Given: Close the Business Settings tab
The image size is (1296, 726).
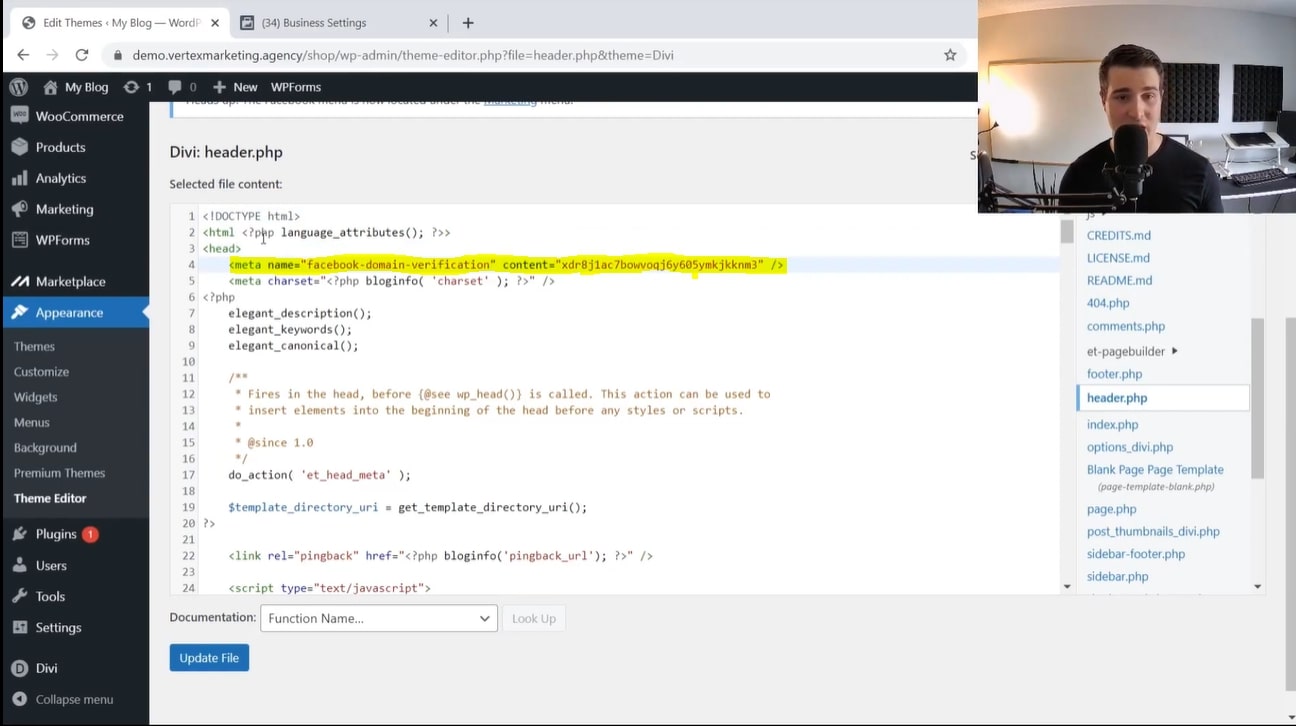Looking at the screenshot, I should (433, 22).
